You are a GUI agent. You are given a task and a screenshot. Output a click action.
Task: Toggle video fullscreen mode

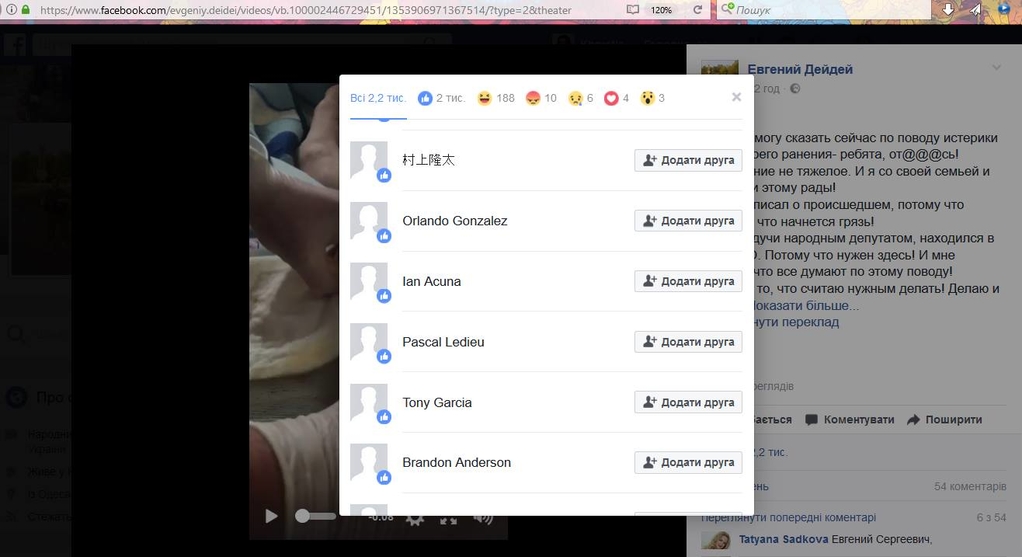click(449, 517)
